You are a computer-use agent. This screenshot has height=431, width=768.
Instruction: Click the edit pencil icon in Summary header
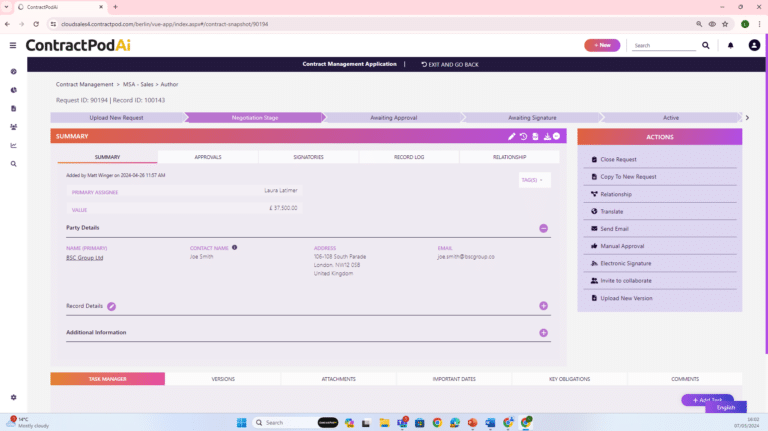tap(511, 137)
